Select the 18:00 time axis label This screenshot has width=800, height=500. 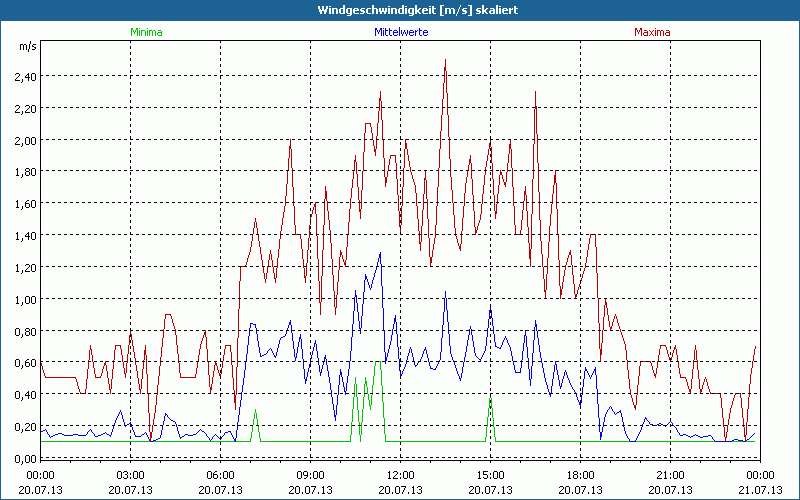pyautogui.click(x=580, y=475)
